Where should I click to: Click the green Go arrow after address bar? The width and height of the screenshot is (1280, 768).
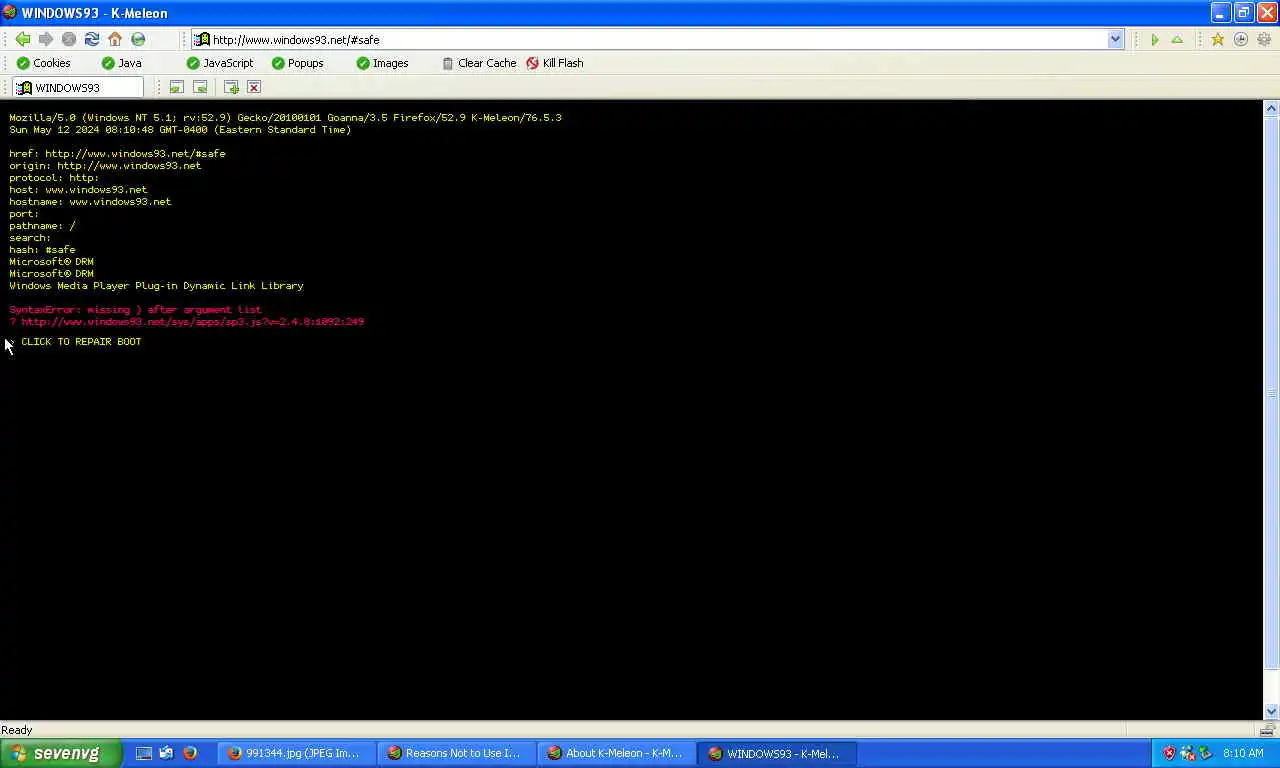click(1154, 39)
